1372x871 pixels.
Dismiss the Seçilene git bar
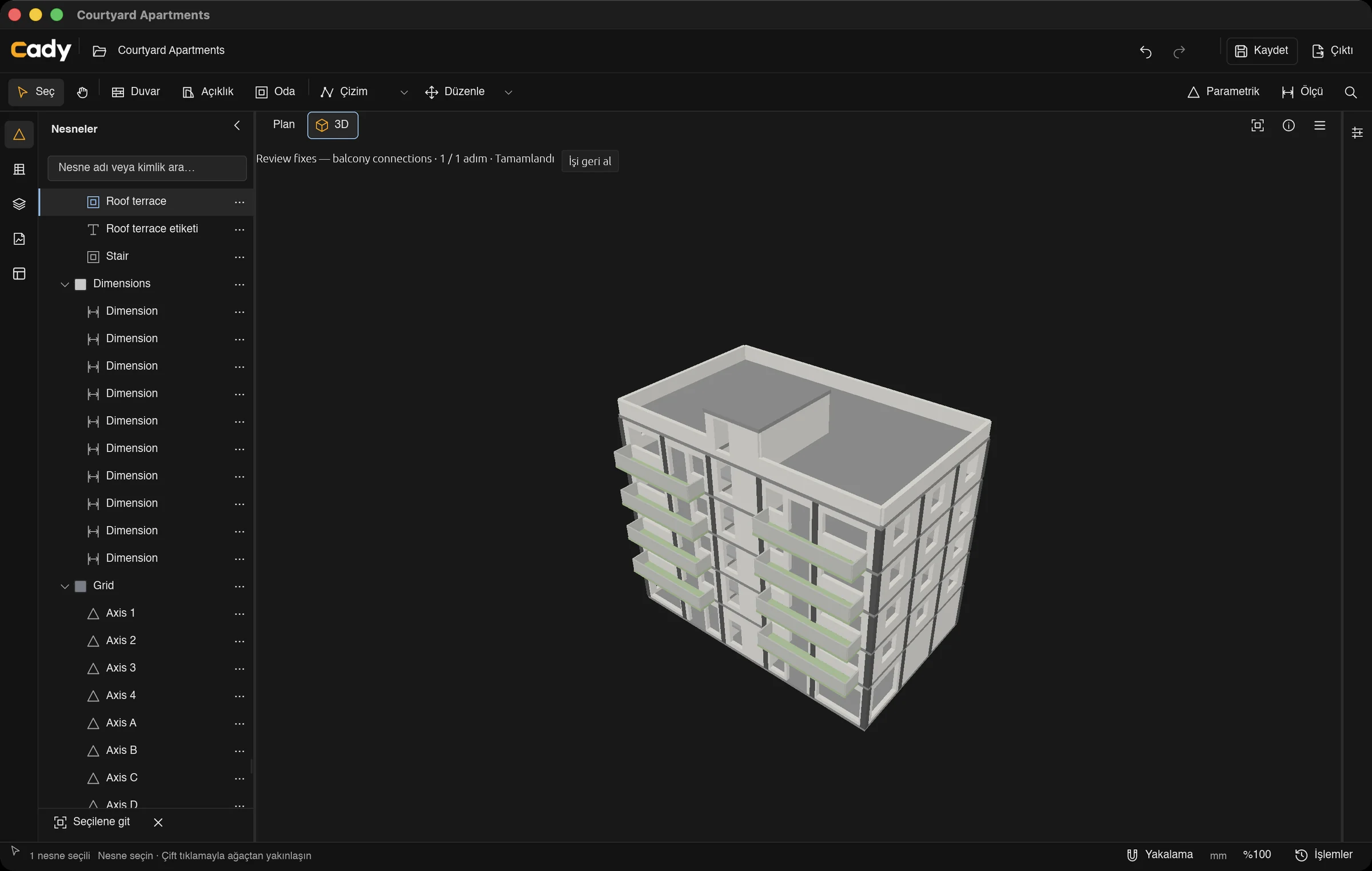tap(158, 822)
